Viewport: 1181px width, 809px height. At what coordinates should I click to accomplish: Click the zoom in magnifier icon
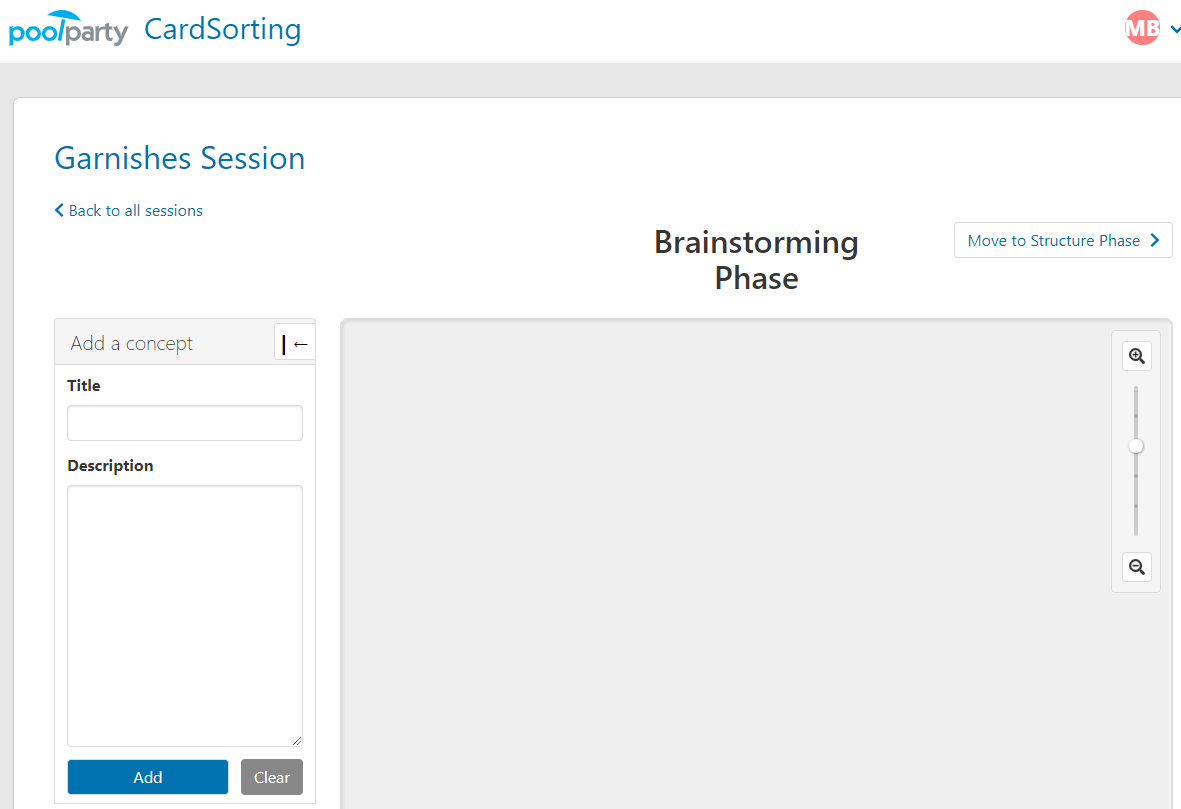click(x=1137, y=356)
